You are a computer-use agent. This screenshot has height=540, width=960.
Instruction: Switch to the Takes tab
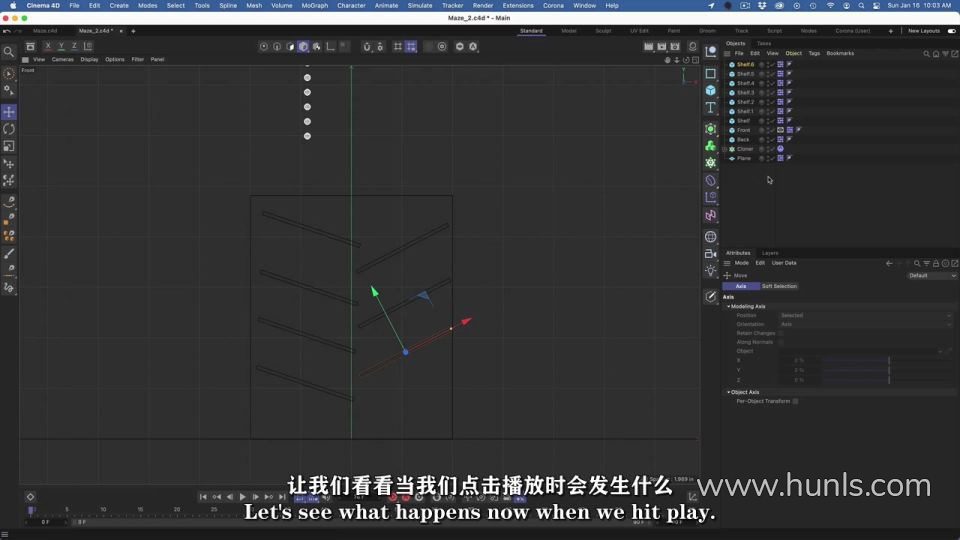click(x=763, y=43)
